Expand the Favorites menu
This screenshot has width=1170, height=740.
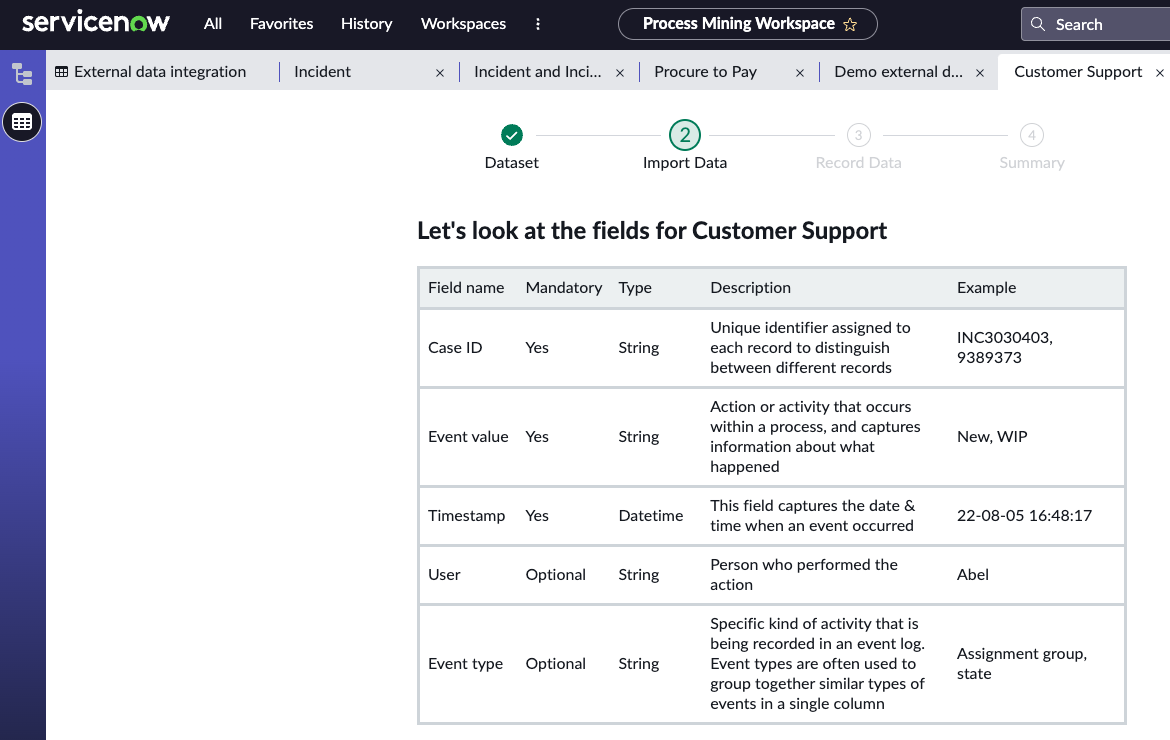(x=281, y=24)
